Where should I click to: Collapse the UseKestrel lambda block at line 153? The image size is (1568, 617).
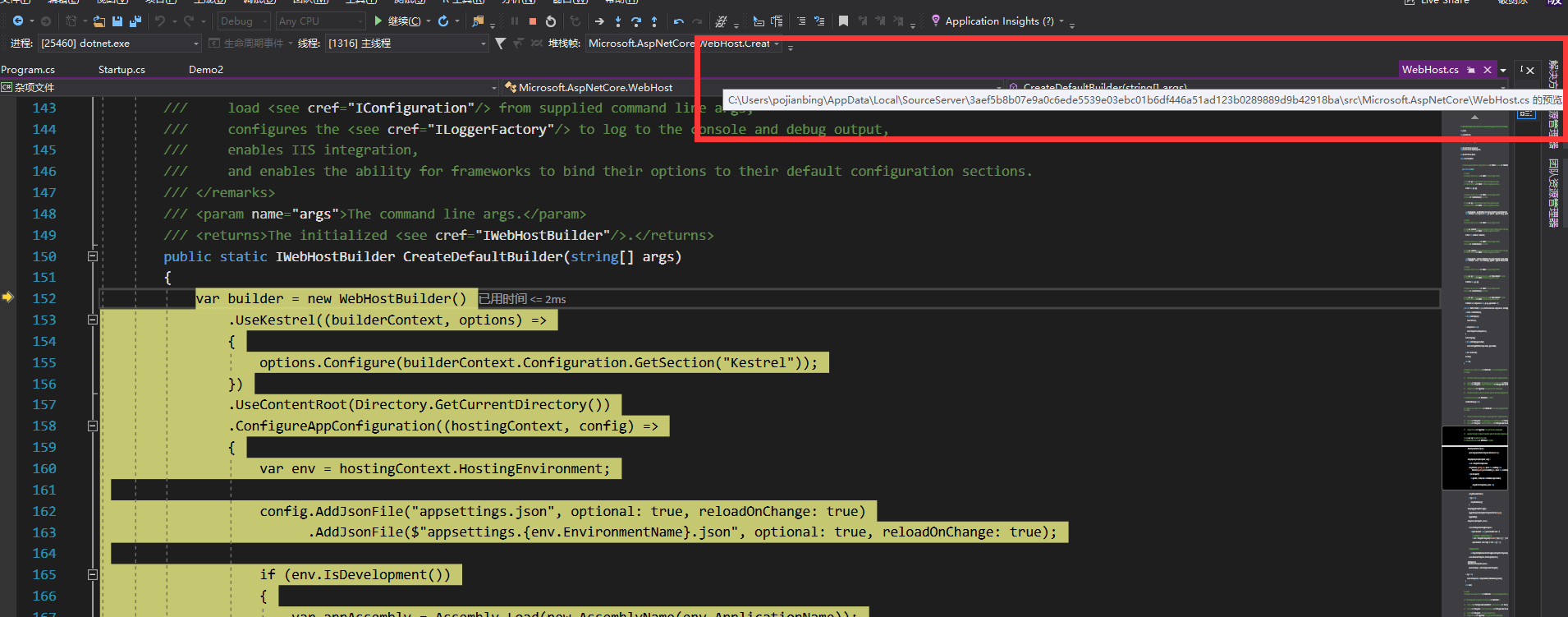93,320
